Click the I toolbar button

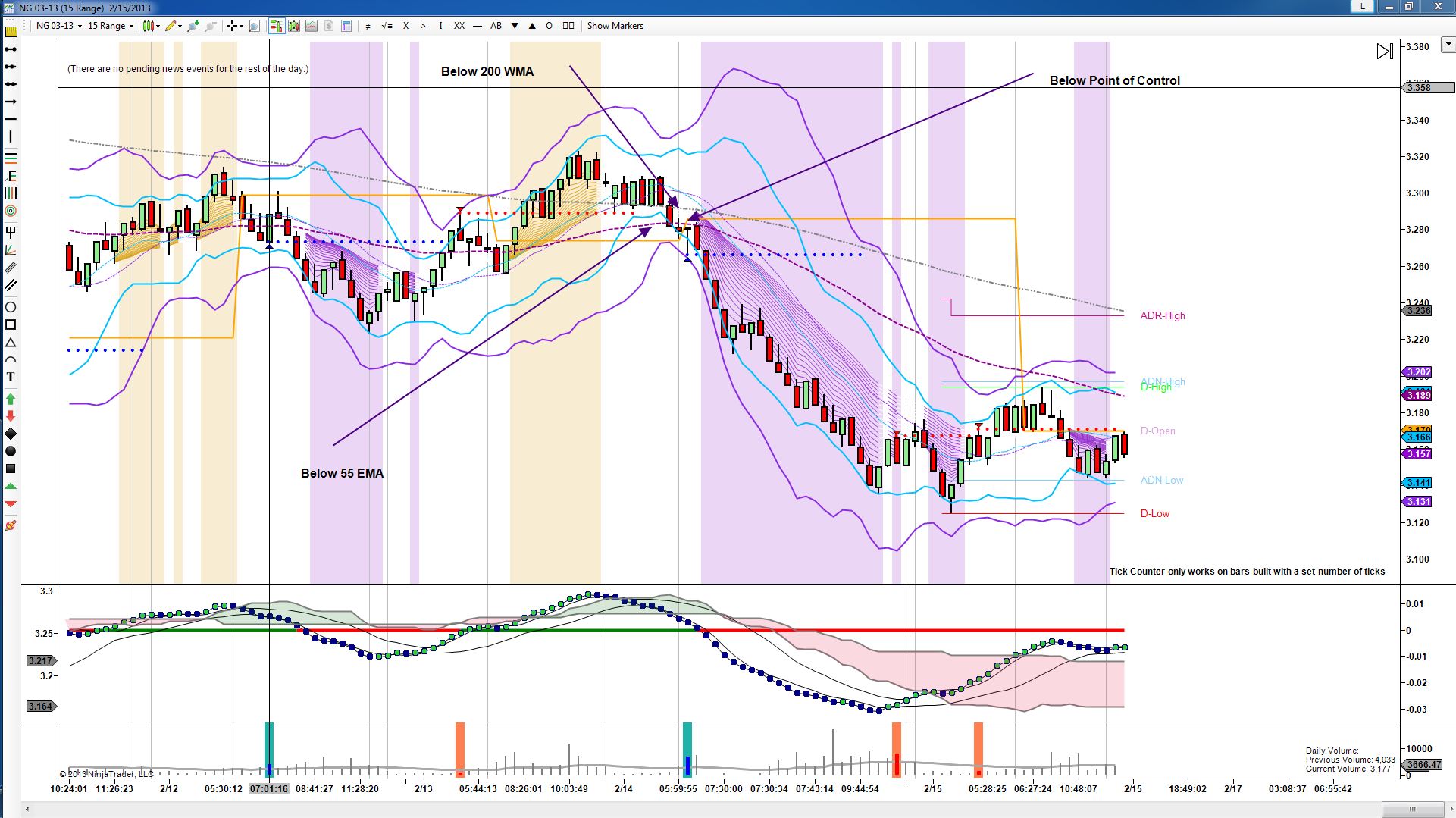[441, 26]
